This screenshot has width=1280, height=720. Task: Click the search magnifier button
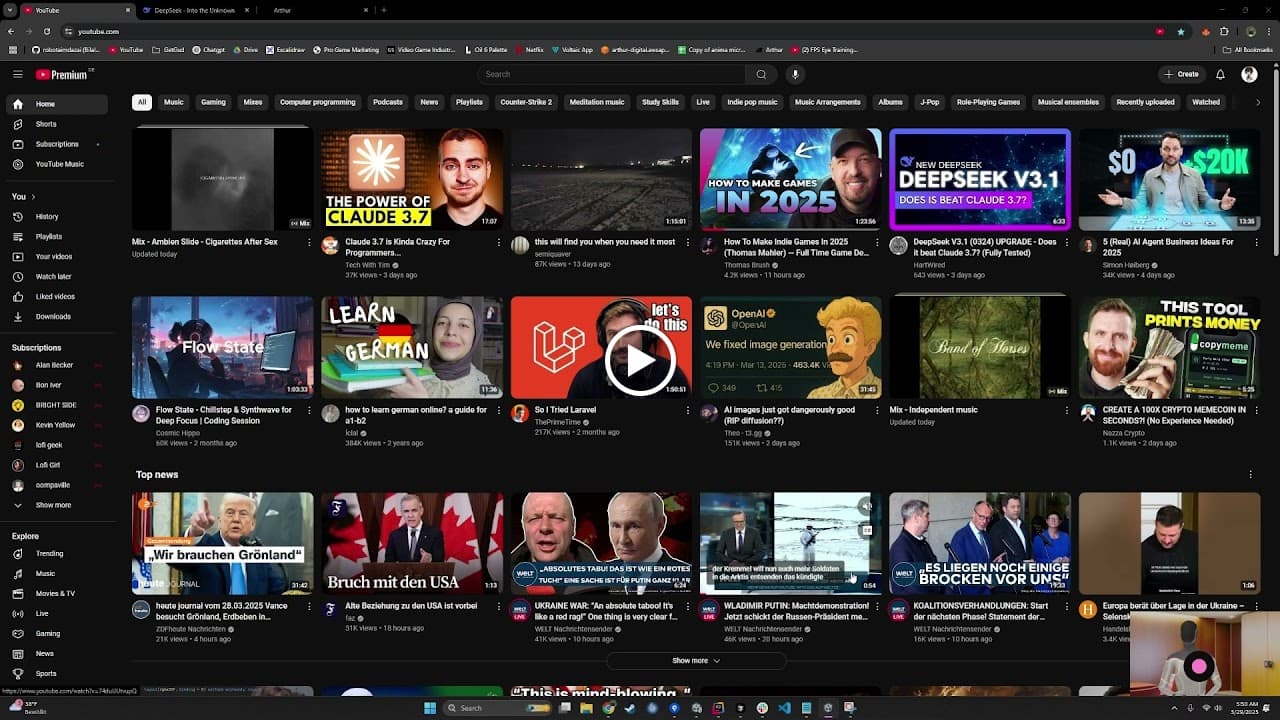click(761, 74)
